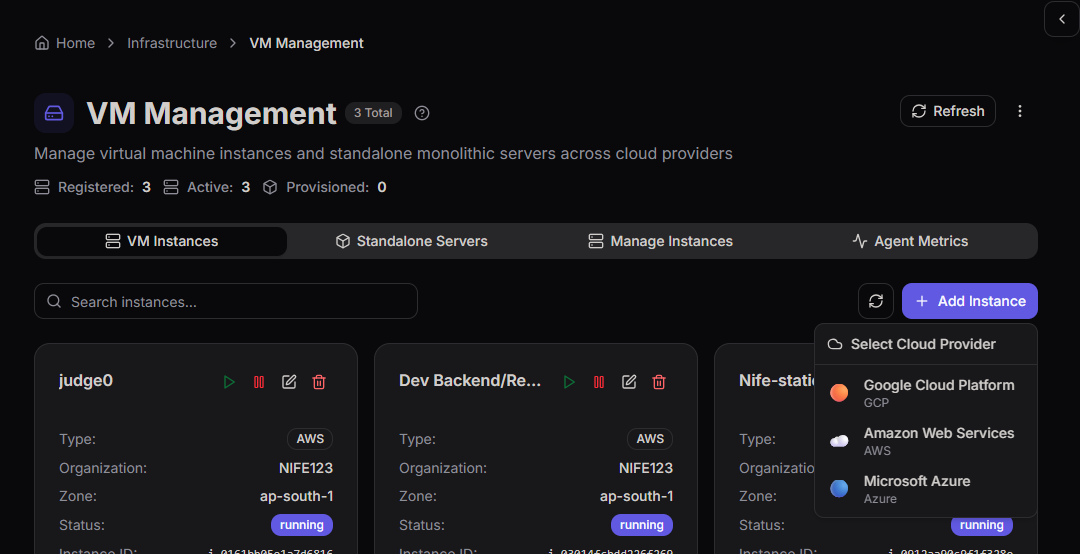
Task: Click the AWS type badge on judge0
Action: tap(310, 439)
